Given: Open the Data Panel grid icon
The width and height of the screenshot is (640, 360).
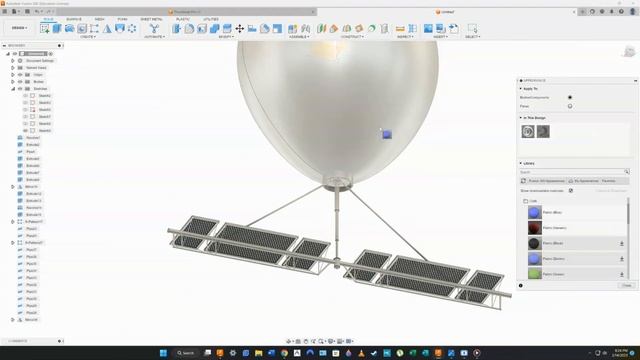Looking at the screenshot, I should [5, 11].
